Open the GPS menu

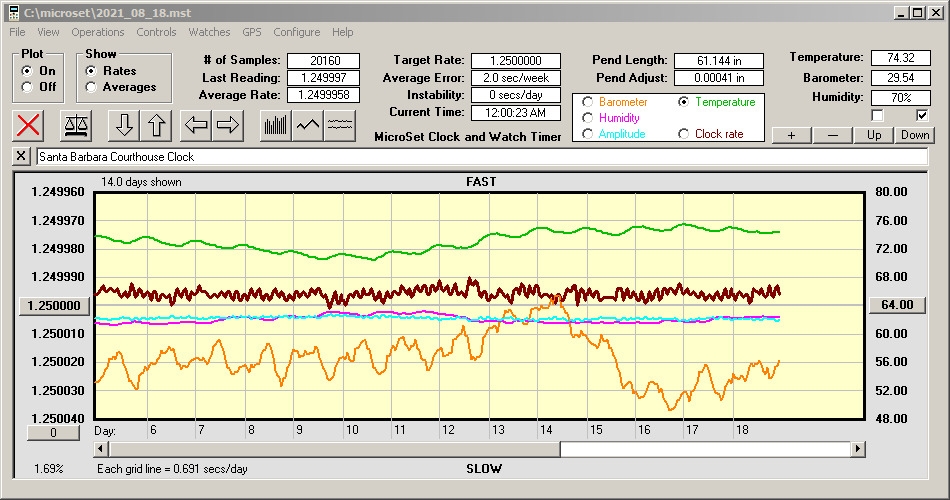coord(252,32)
